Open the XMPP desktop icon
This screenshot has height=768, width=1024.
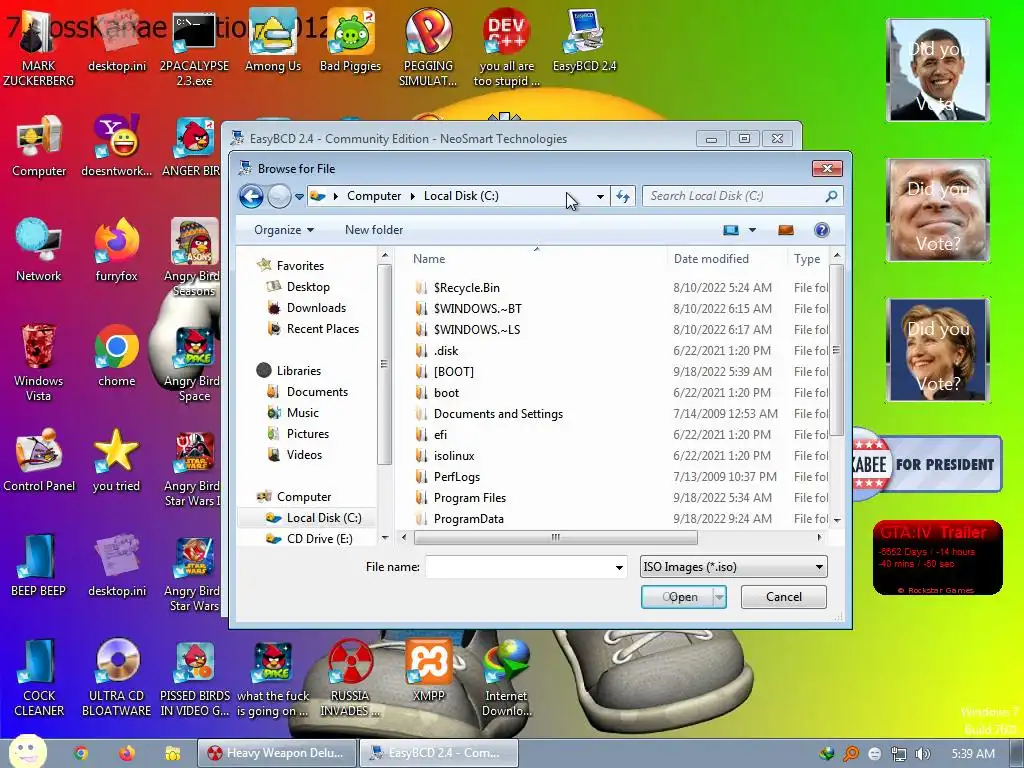coord(428,671)
